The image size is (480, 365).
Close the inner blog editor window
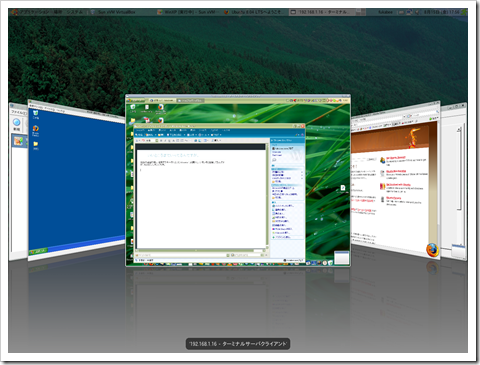point(303,126)
